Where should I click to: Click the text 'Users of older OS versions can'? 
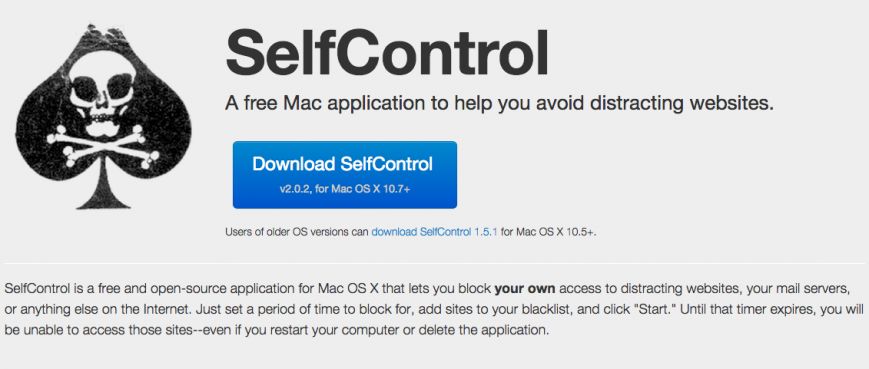click(297, 232)
